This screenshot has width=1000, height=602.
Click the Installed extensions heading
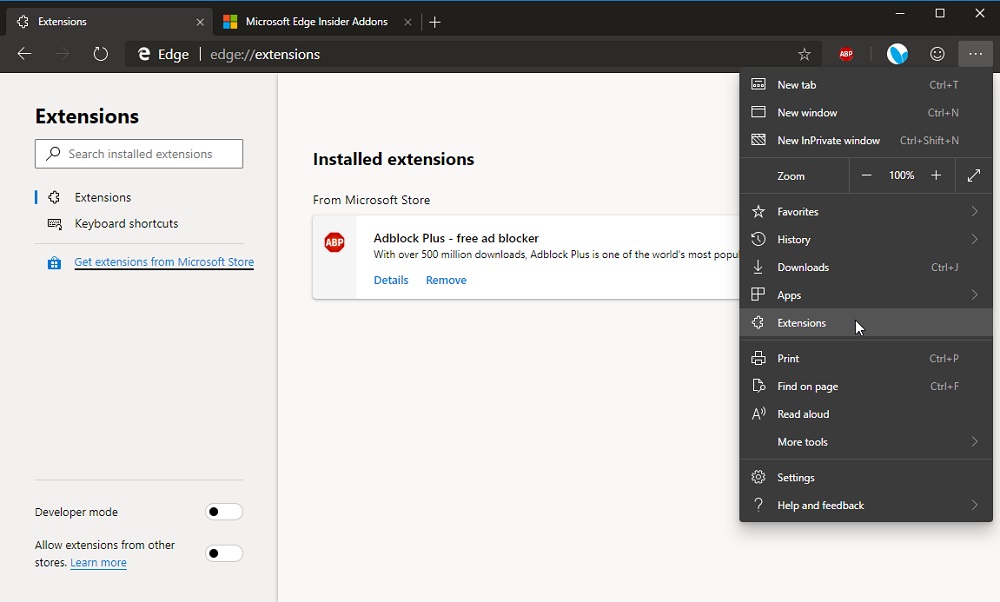pos(393,159)
